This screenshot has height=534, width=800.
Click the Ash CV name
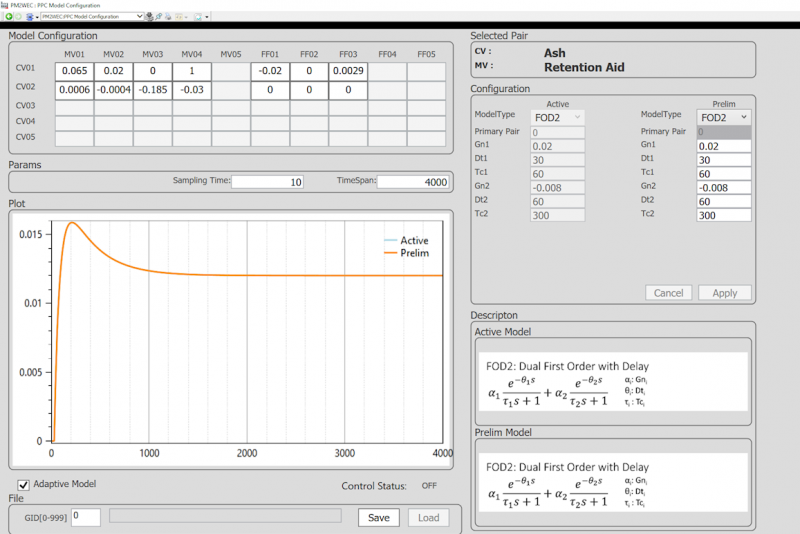click(555, 53)
